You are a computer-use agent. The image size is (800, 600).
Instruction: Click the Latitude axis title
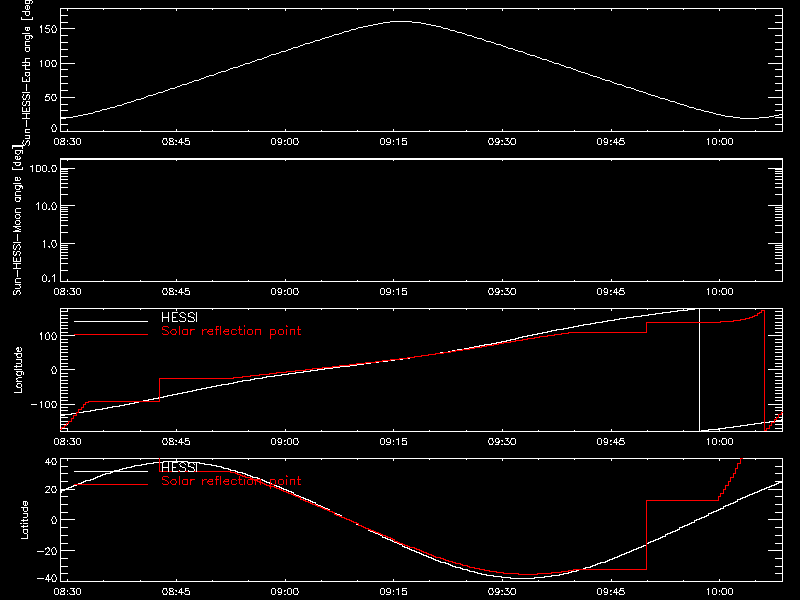pos(24,520)
